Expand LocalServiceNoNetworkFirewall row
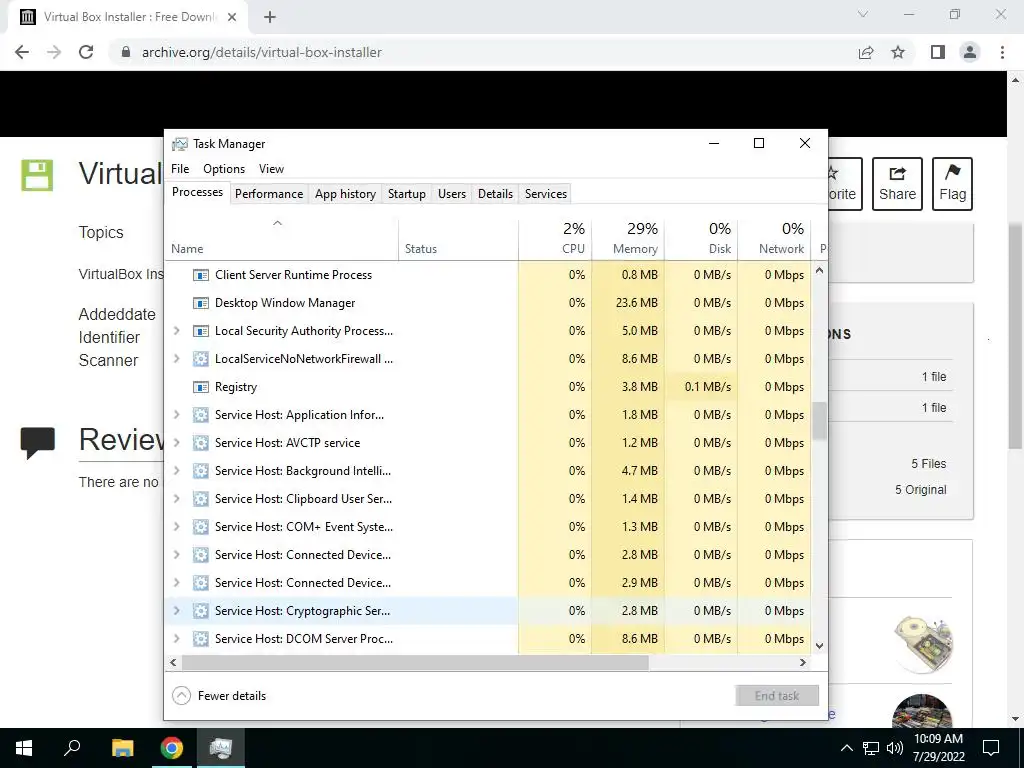Image resolution: width=1024 pixels, height=768 pixels. pos(176,359)
